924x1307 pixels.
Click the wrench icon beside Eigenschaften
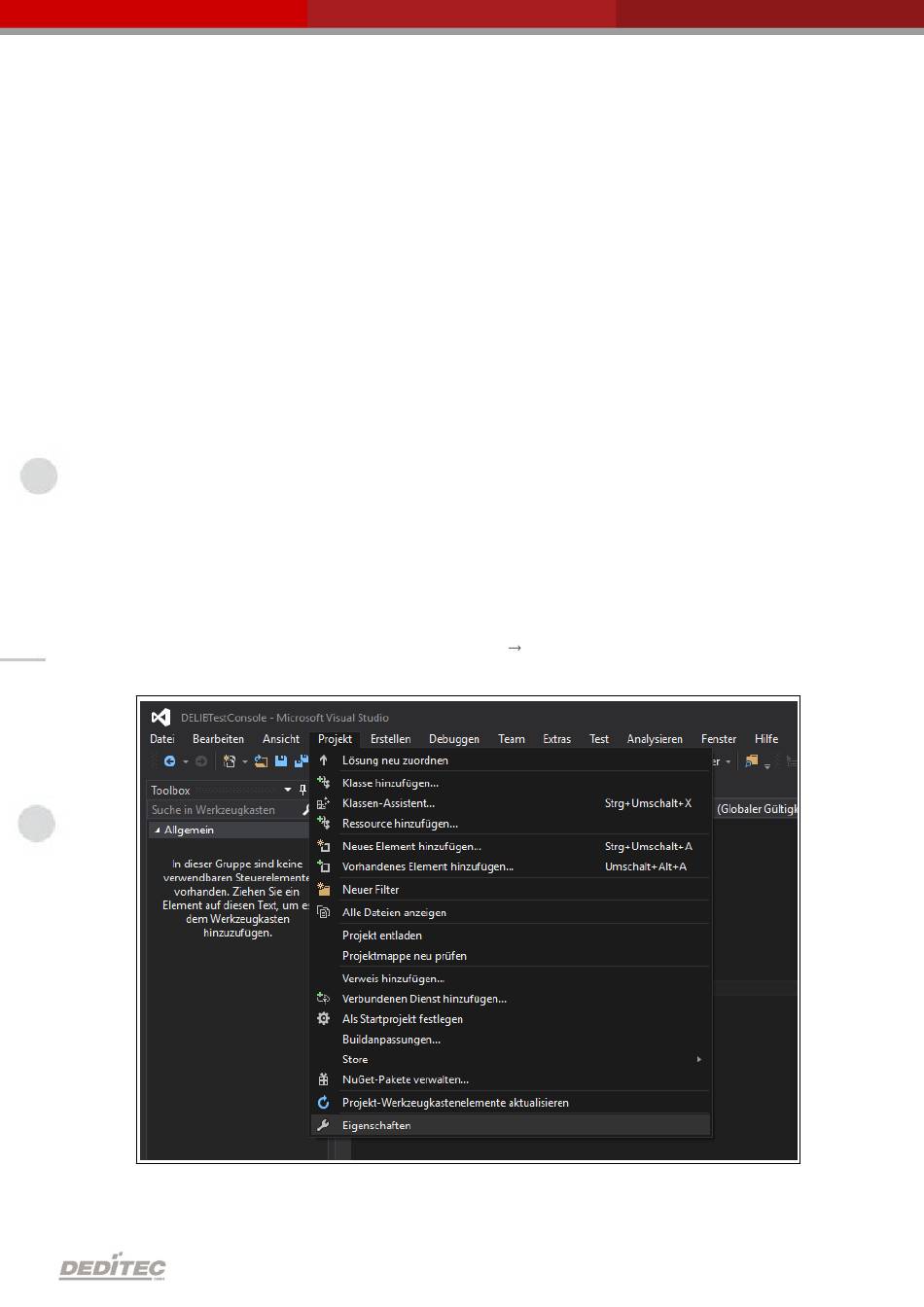324,1125
